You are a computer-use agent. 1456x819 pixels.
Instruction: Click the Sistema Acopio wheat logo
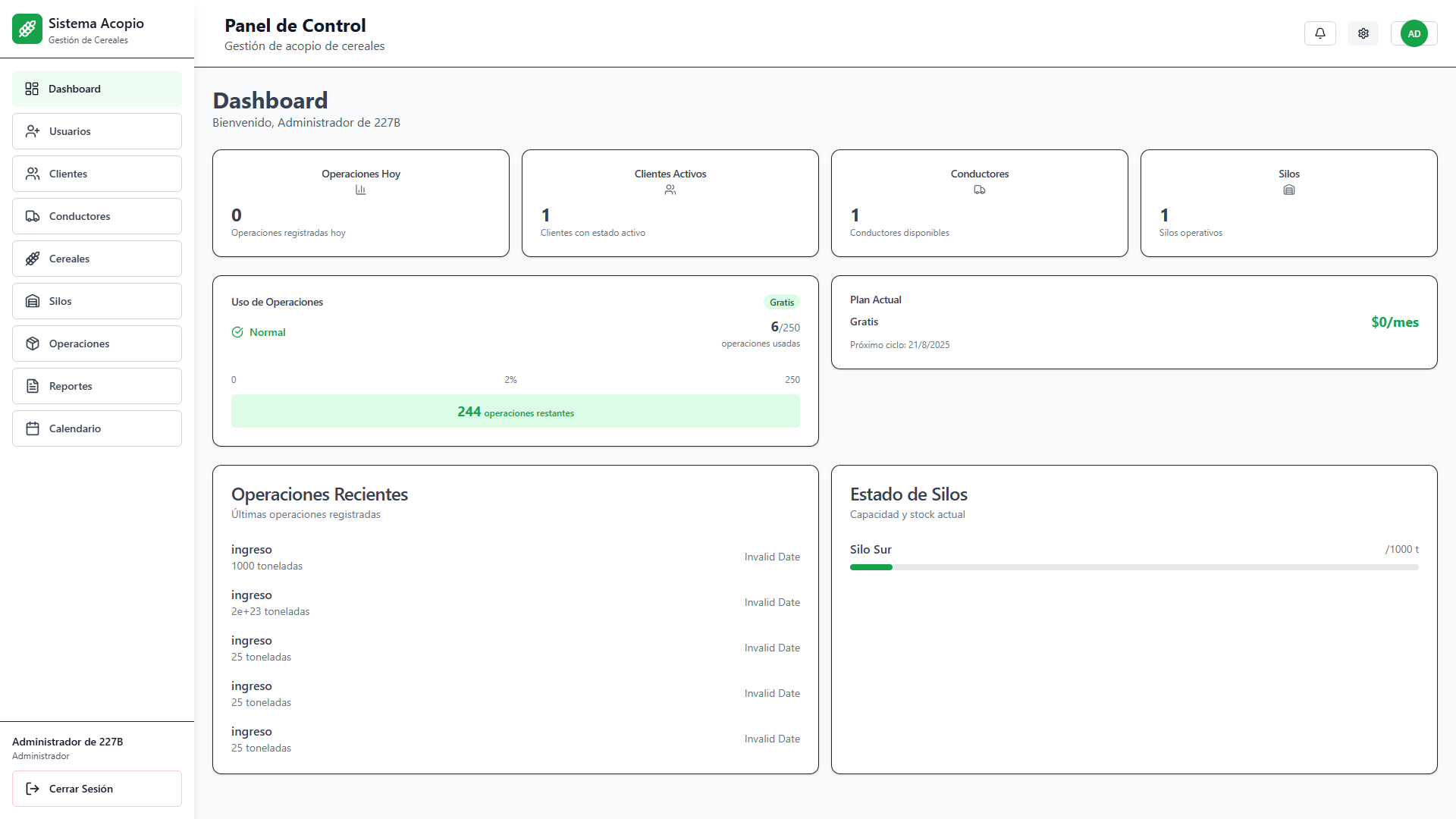27,30
